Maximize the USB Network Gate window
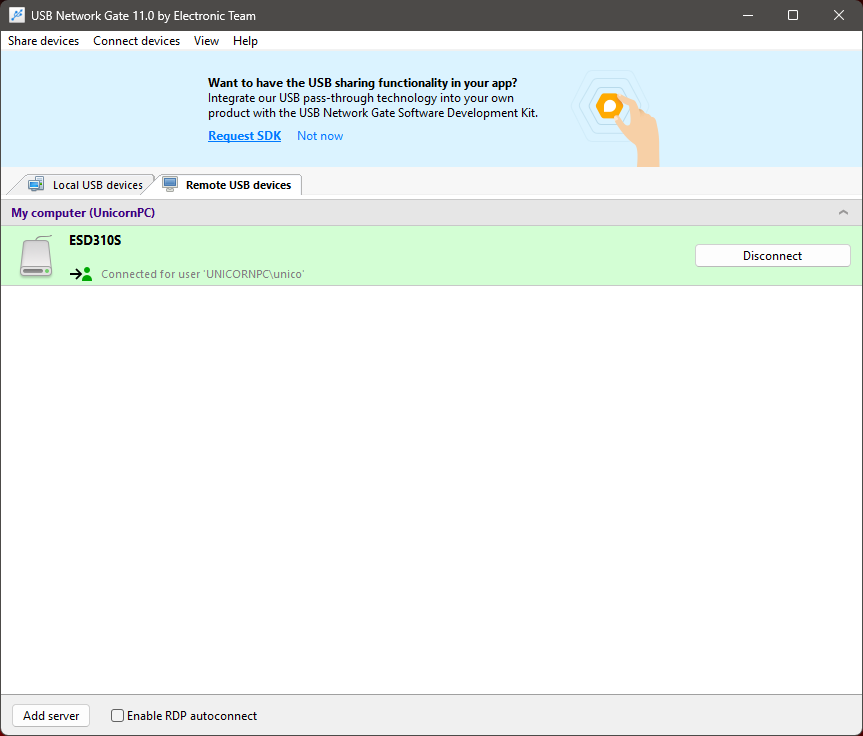The width and height of the screenshot is (863, 736). (x=793, y=15)
